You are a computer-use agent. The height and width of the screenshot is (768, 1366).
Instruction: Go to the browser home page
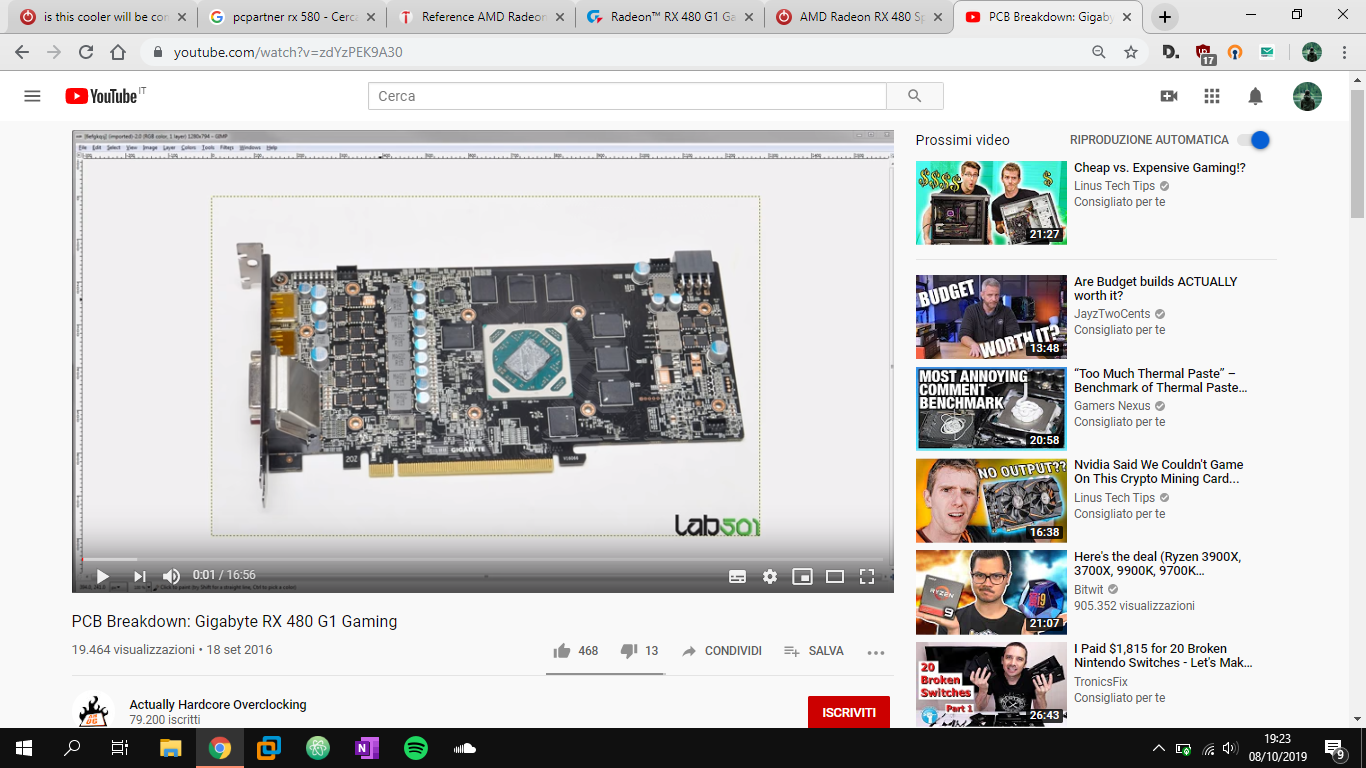coord(118,52)
